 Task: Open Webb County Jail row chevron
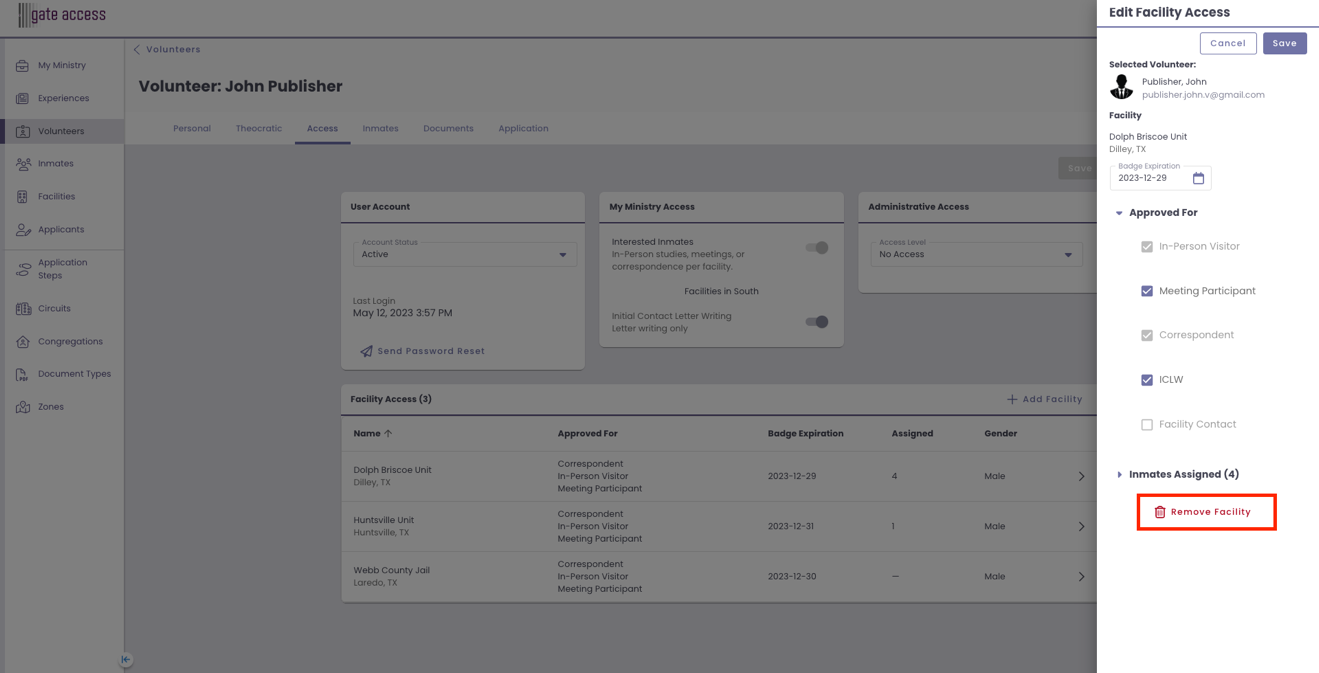pyautogui.click(x=1081, y=577)
